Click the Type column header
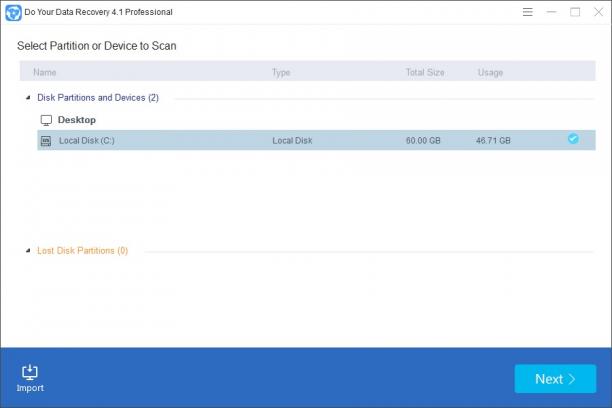Screen dimensions: 612x408 click(281, 72)
